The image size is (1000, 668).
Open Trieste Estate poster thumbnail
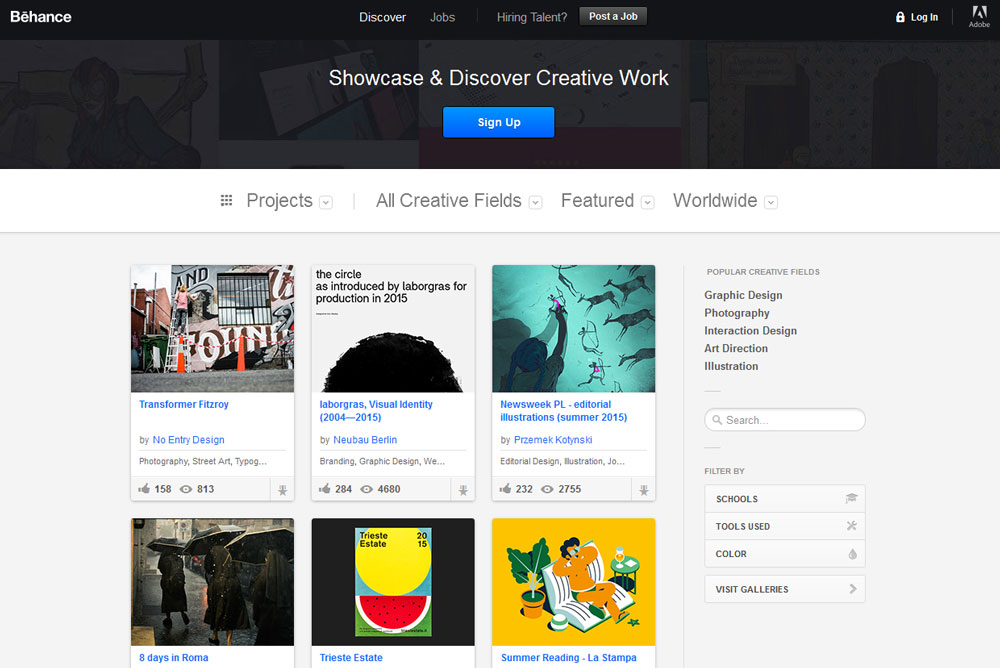pyautogui.click(x=393, y=582)
